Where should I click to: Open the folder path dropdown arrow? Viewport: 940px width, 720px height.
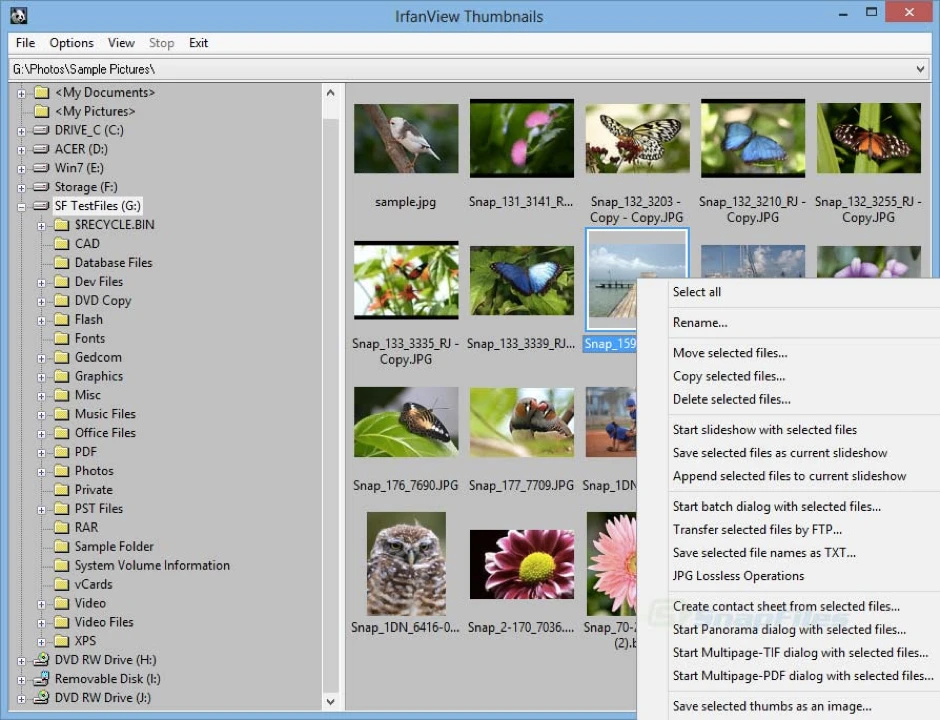pyautogui.click(x=921, y=69)
